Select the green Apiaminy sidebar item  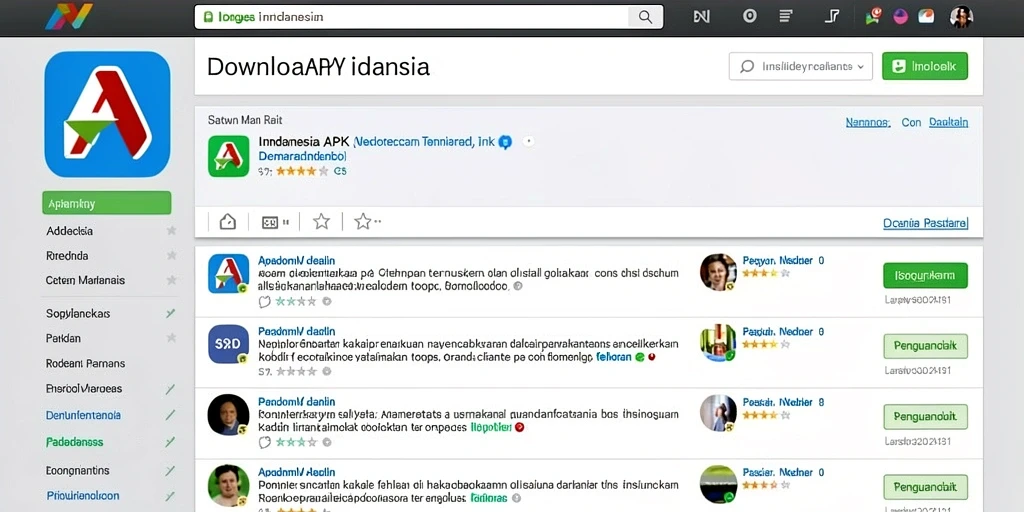click(x=106, y=203)
